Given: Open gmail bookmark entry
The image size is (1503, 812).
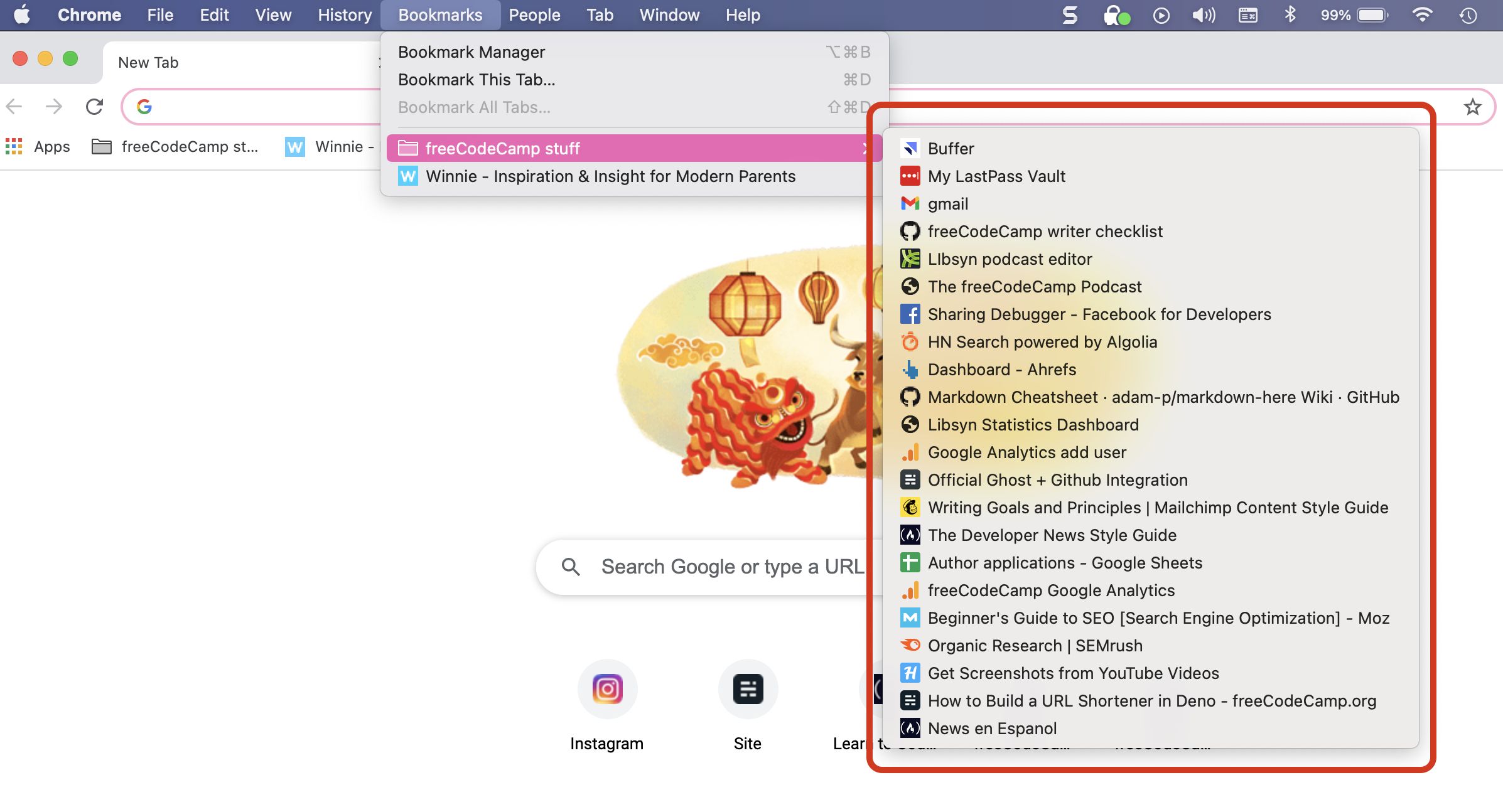Looking at the screenshot, I should click(947, 204).
